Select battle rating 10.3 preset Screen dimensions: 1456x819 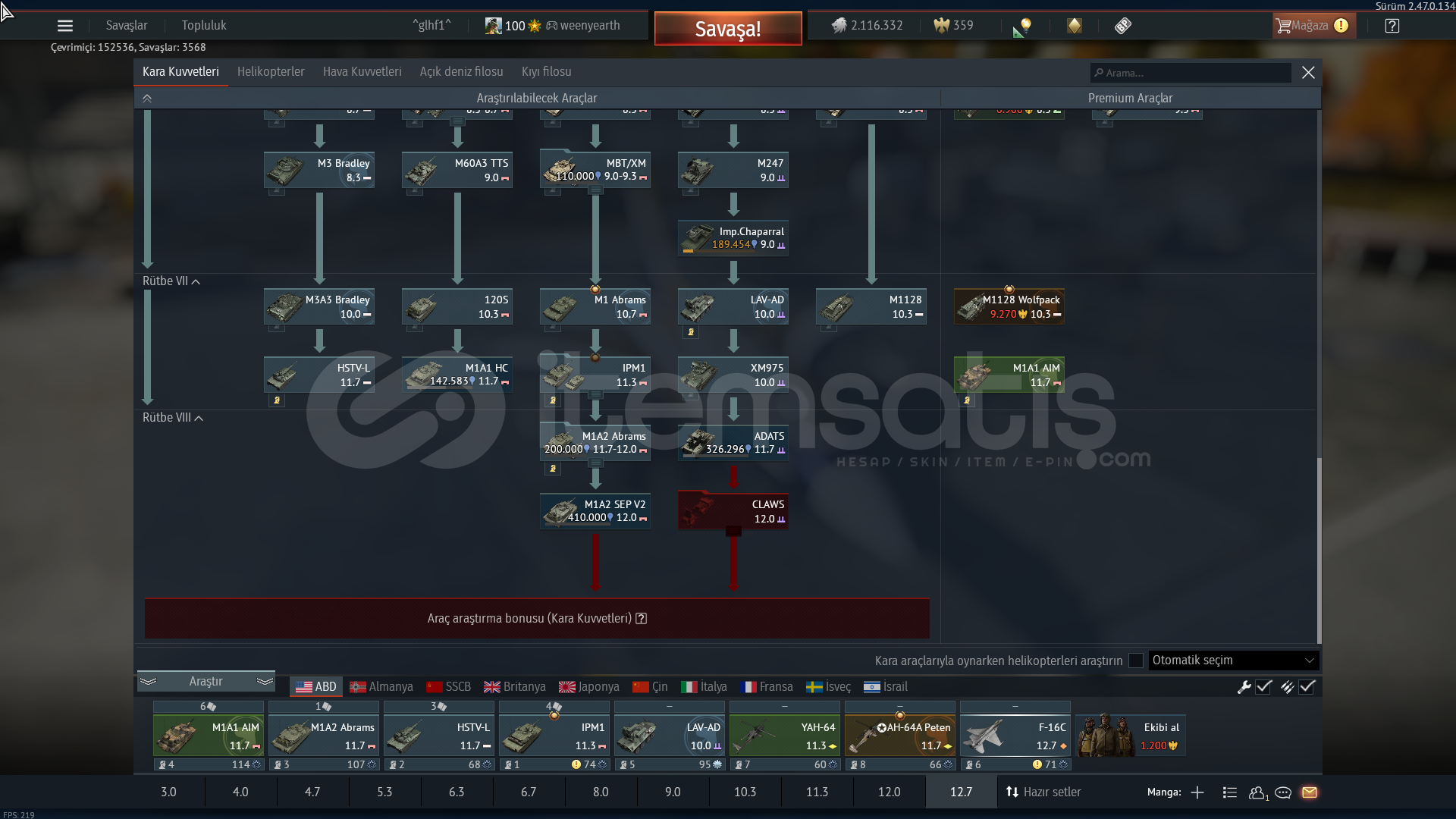[745, 792]
